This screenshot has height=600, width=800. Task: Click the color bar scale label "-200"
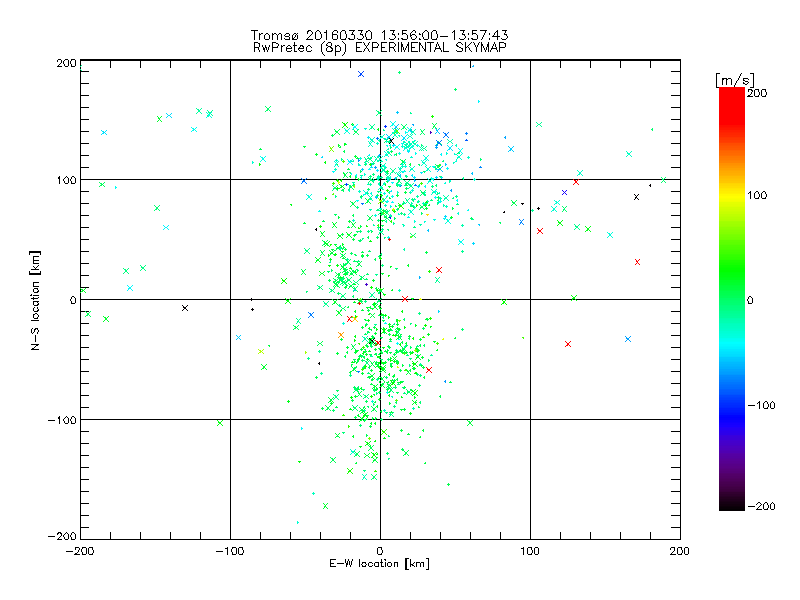pos(761,506)
